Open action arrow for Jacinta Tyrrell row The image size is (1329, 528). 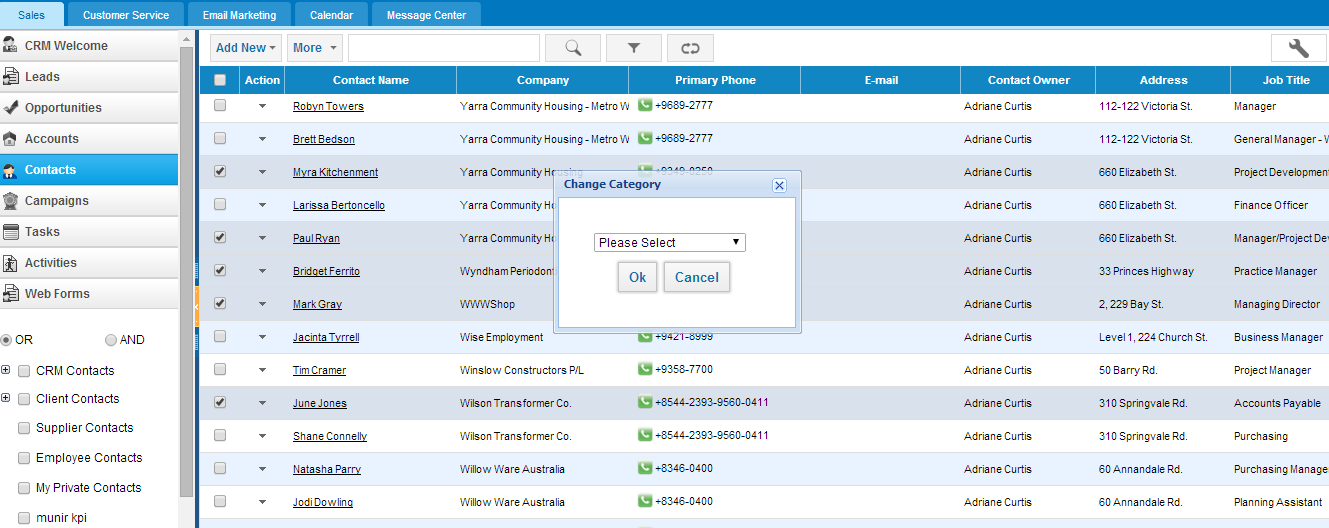(263, 337)
